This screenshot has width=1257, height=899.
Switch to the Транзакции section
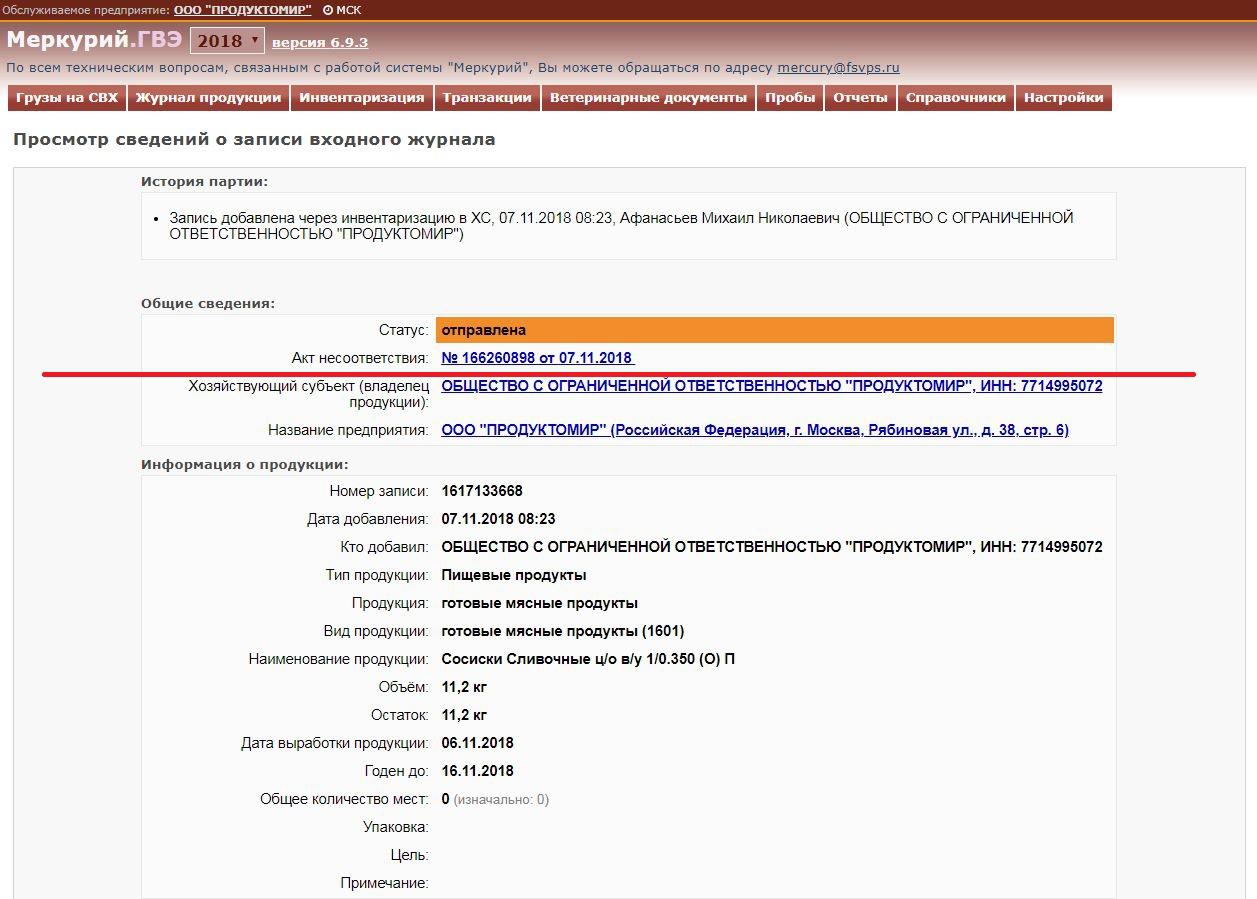(487, 98)
